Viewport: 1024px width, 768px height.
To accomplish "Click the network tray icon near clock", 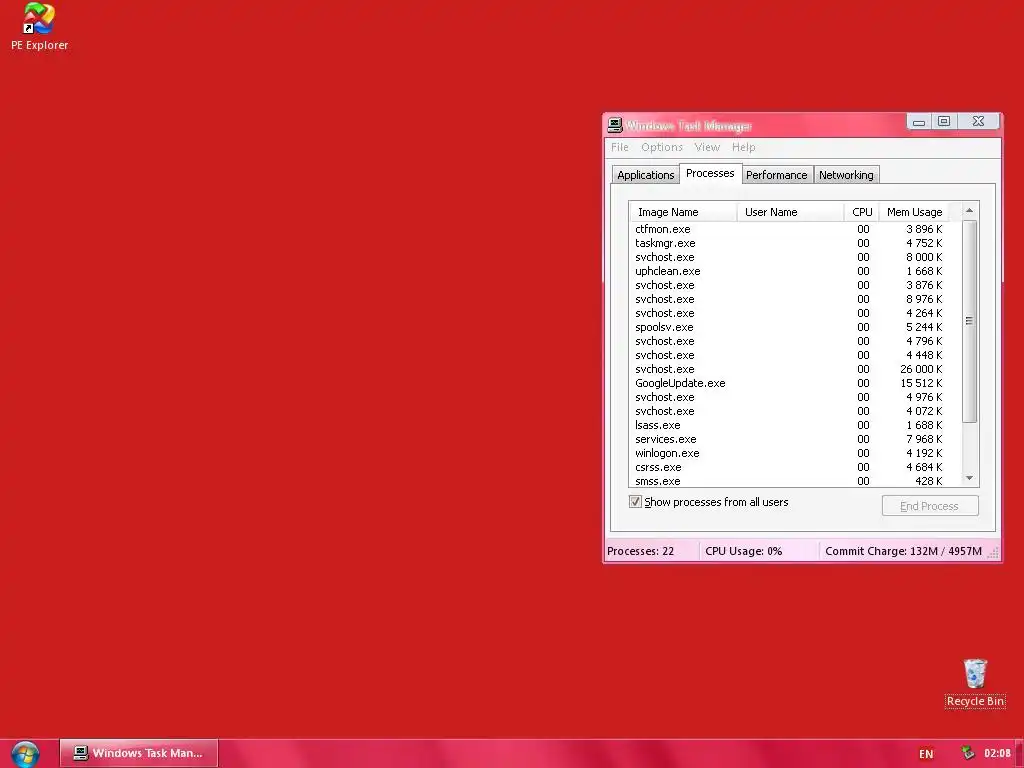I will pyautogui.click(x=967, y=753).
